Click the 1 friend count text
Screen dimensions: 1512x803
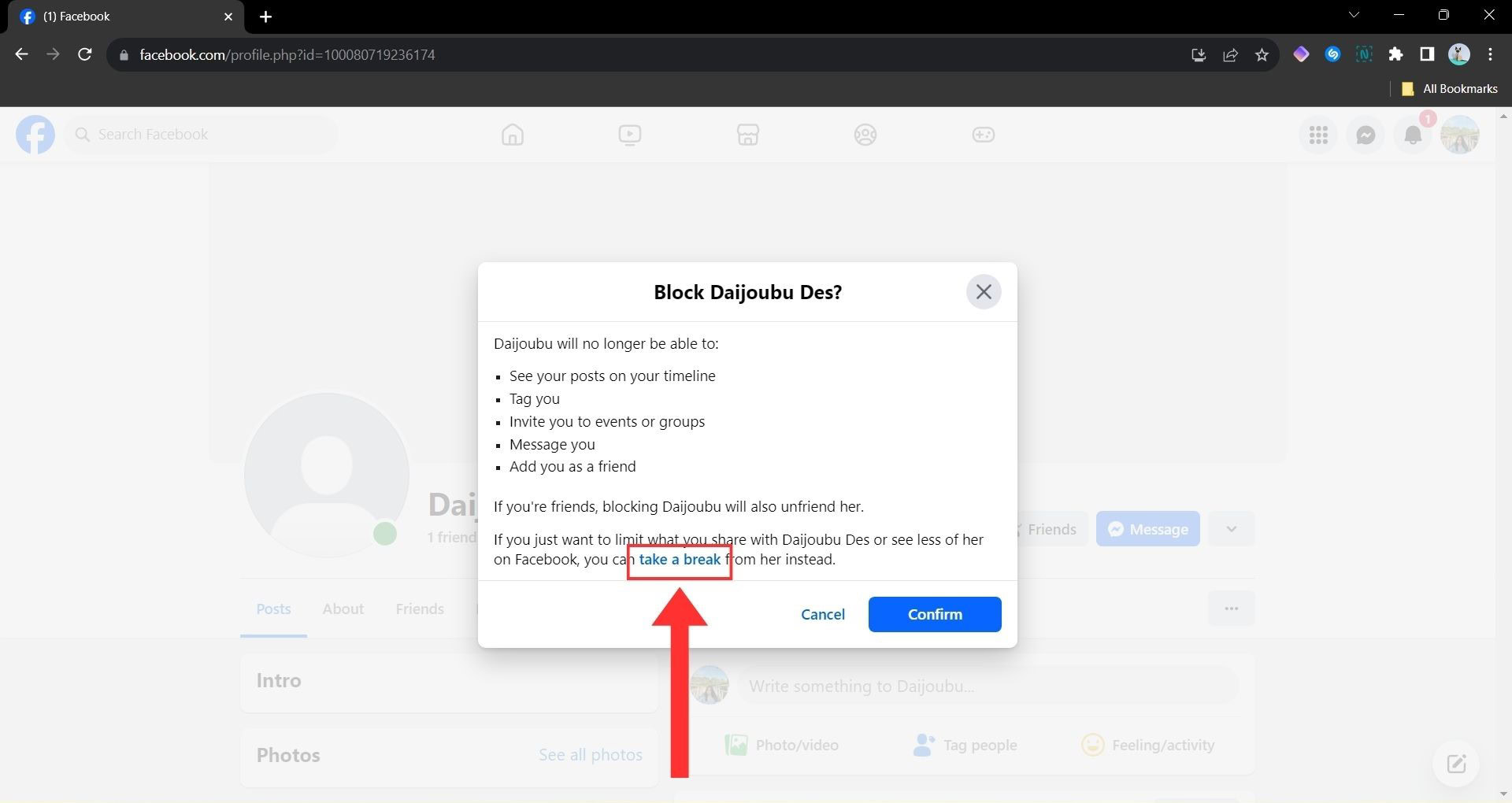point(451,538)
